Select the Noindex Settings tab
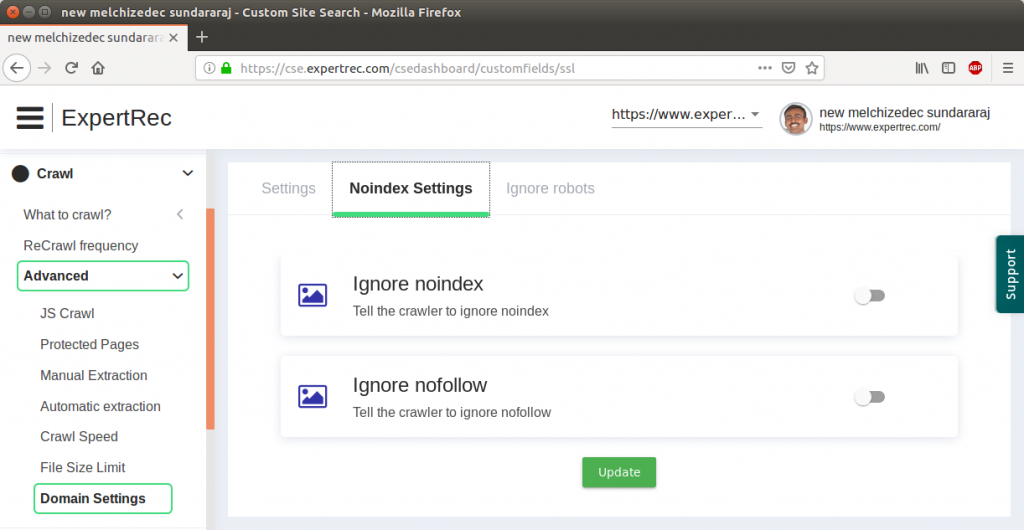The height and width of the screenshot is (530, 1024). click(x=411, y=189)
